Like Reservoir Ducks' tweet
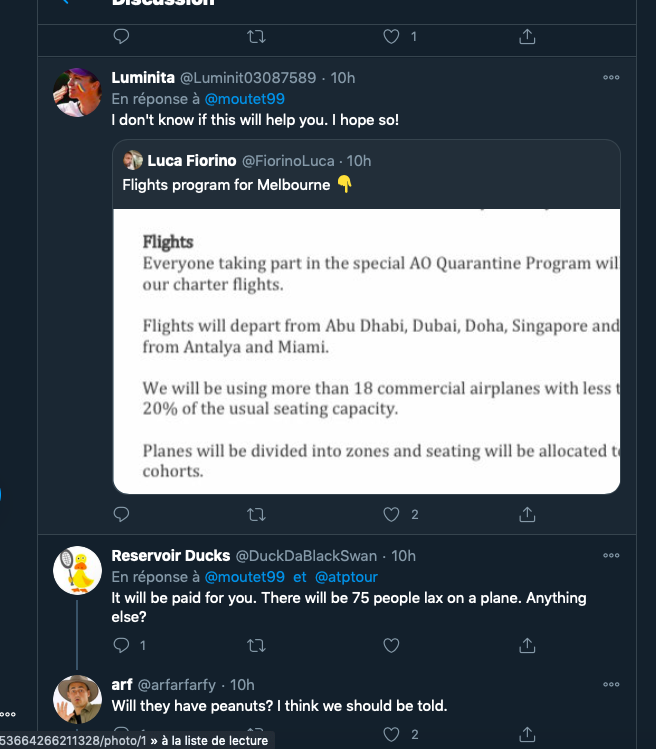Screen dimensions: 656x749 pyautogui.click(x=392, y=645)
